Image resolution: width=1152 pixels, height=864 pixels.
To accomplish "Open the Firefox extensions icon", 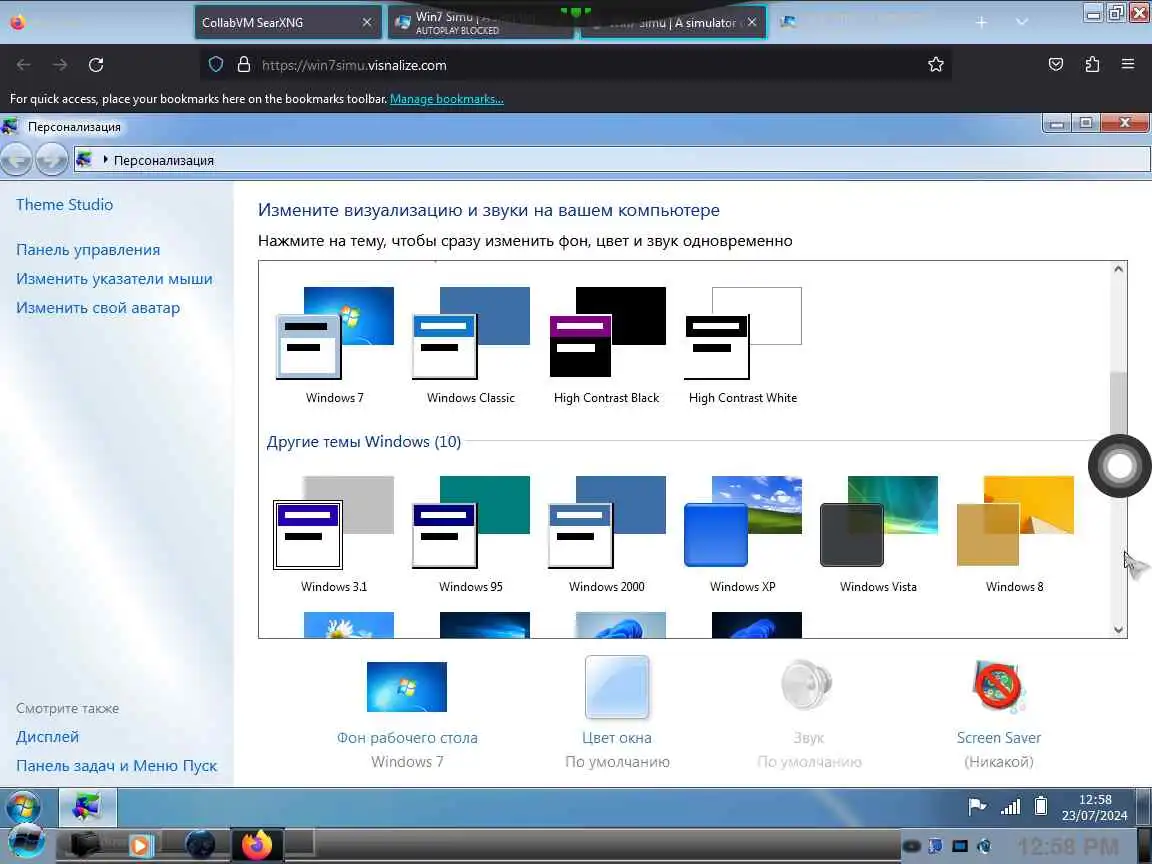I will tap(1092, 65).
